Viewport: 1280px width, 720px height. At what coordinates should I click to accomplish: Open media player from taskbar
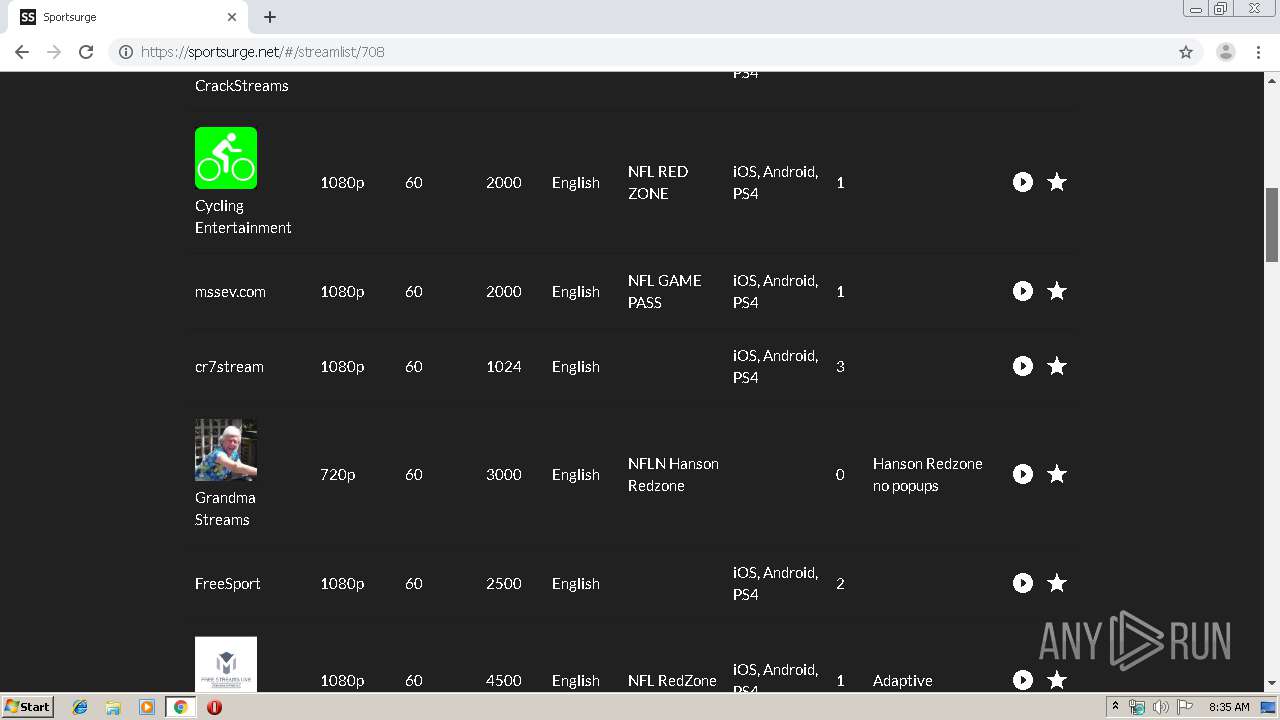click(147, 707)
